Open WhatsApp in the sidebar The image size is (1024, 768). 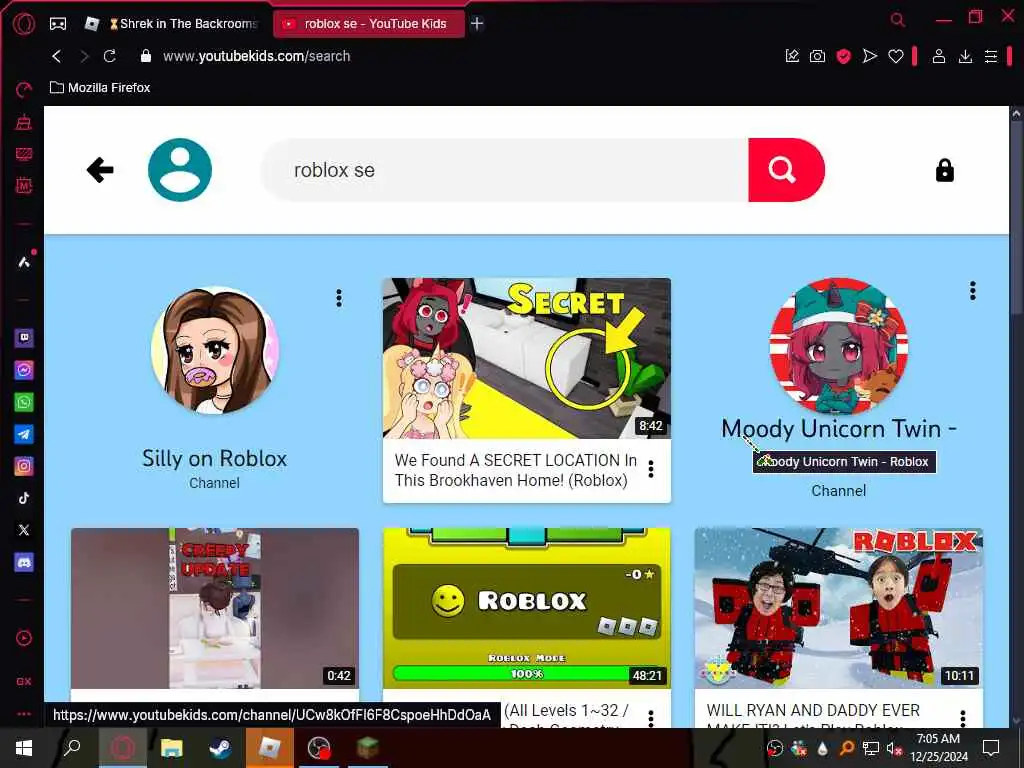coord(24,402)
